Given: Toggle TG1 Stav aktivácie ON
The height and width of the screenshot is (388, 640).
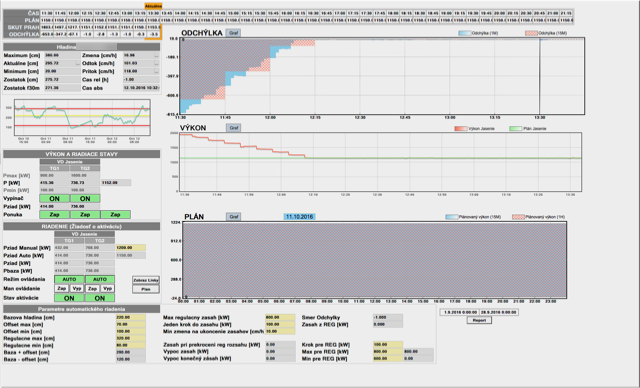Looking at the screenshot, I should click(x=69, y=298).
